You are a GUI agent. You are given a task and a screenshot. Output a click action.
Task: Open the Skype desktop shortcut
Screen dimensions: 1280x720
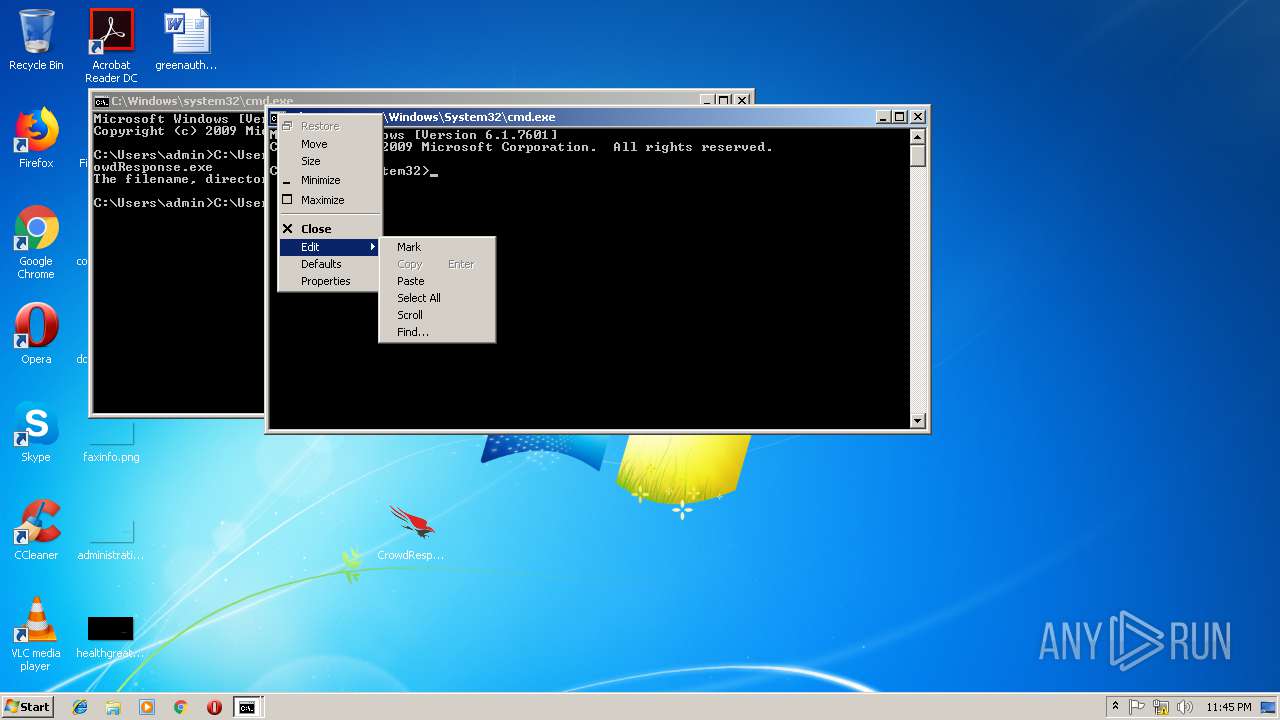coord(36,432)
